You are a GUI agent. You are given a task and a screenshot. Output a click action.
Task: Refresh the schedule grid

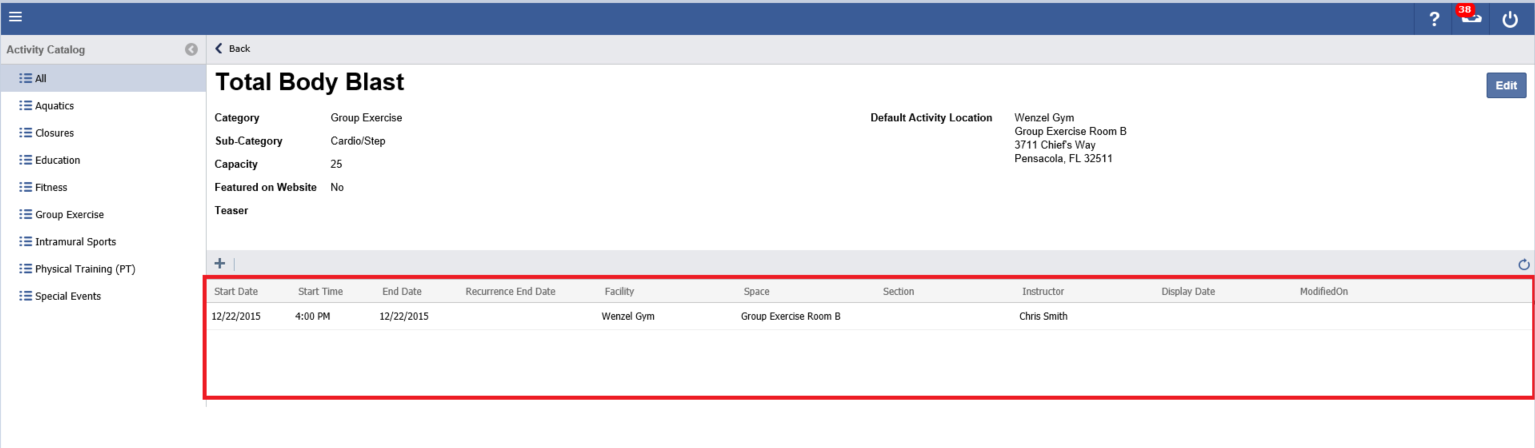(1524, 264)
